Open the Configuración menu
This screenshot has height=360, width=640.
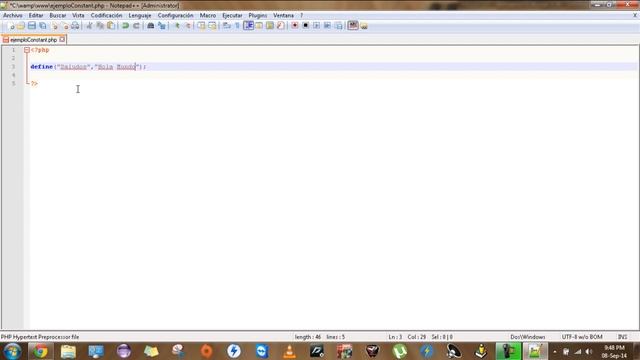point(176,16)
